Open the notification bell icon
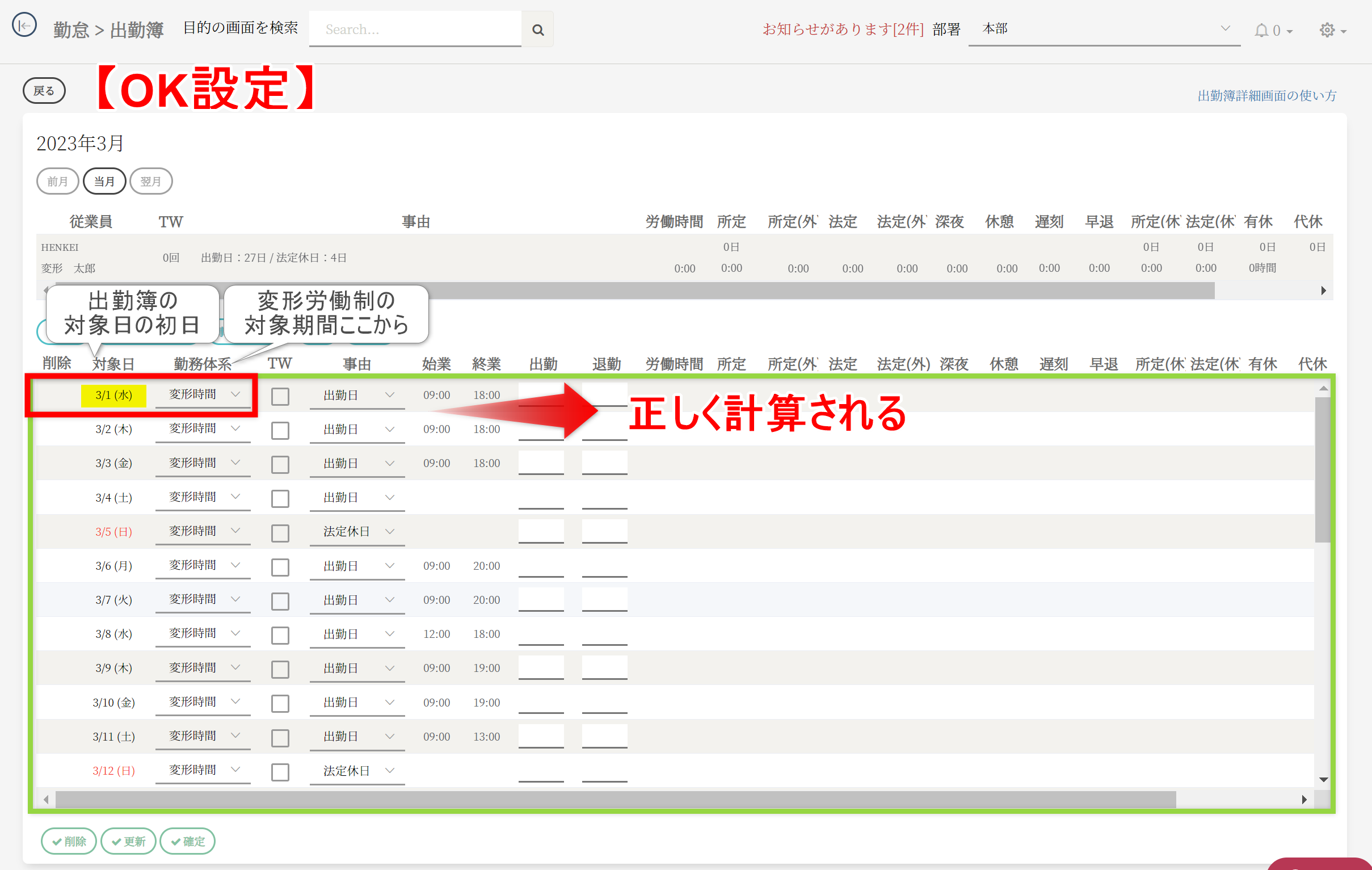The width and height of the screenshot is (1372, 870). click(1261, 30)
